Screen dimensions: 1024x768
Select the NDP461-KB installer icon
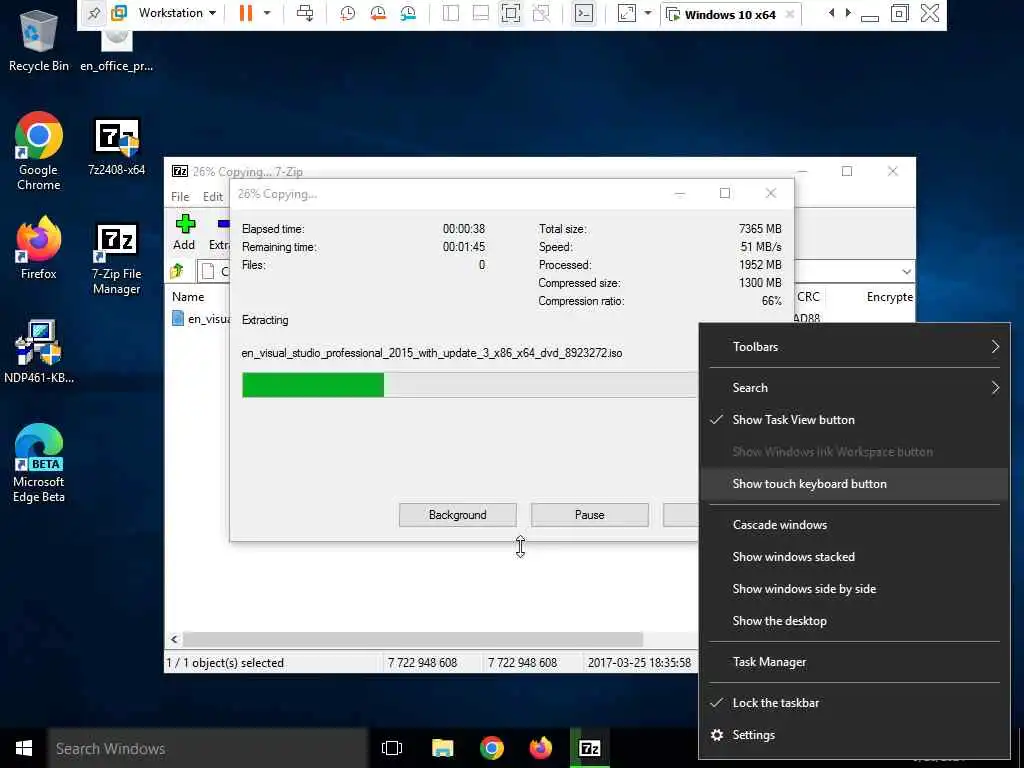point(39,351)
